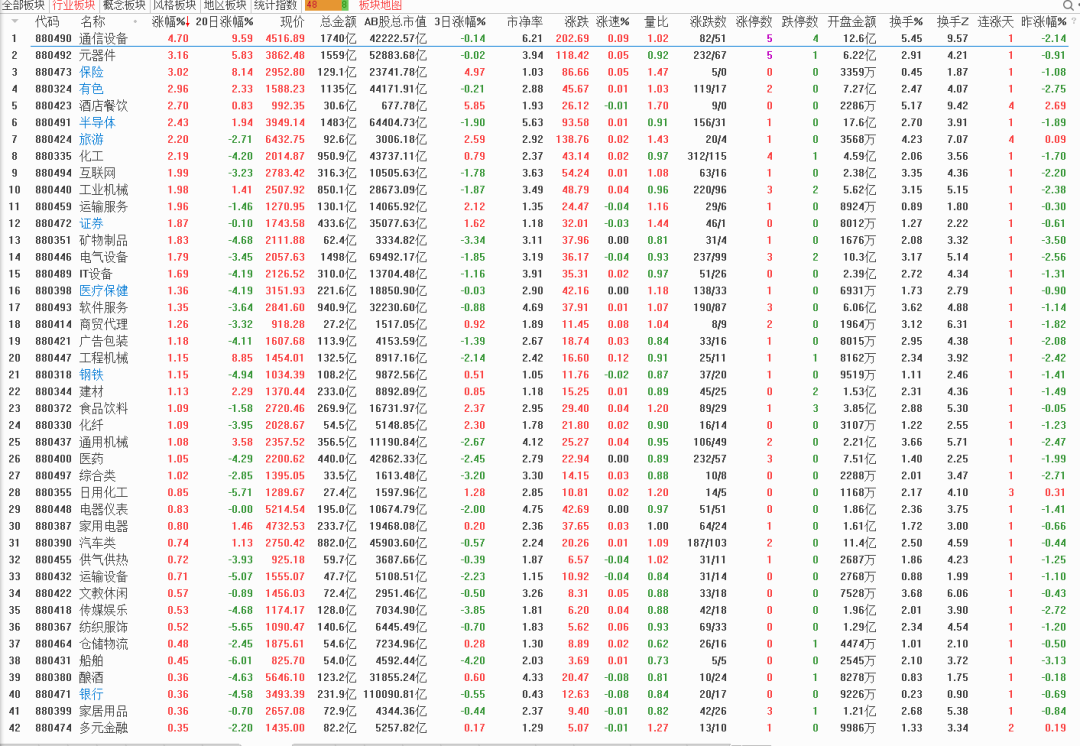Sort by 连涨天 column header

(x=995, y=22)
